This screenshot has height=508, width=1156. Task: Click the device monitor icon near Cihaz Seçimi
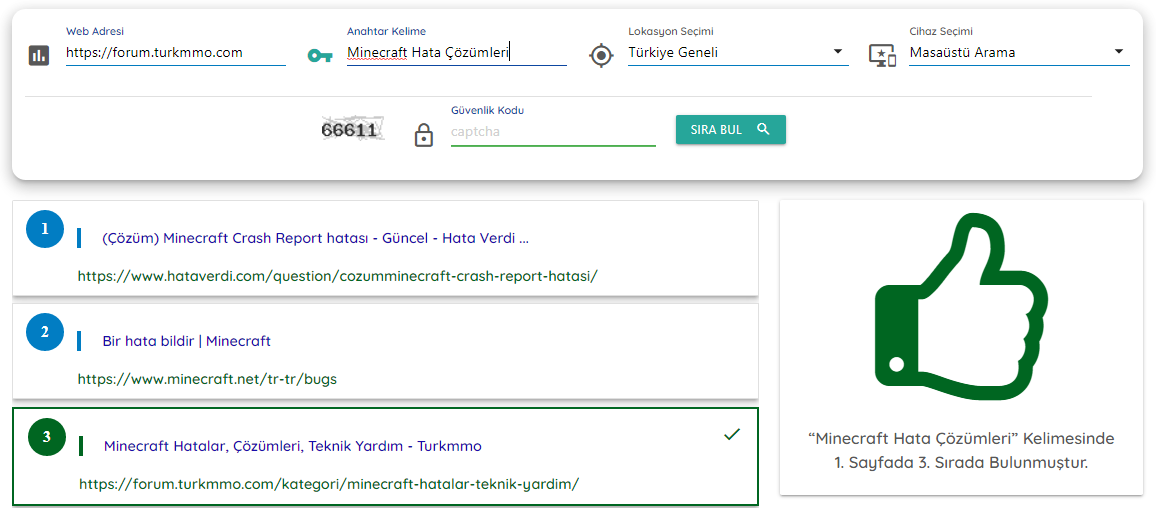[x=882, y=55]
